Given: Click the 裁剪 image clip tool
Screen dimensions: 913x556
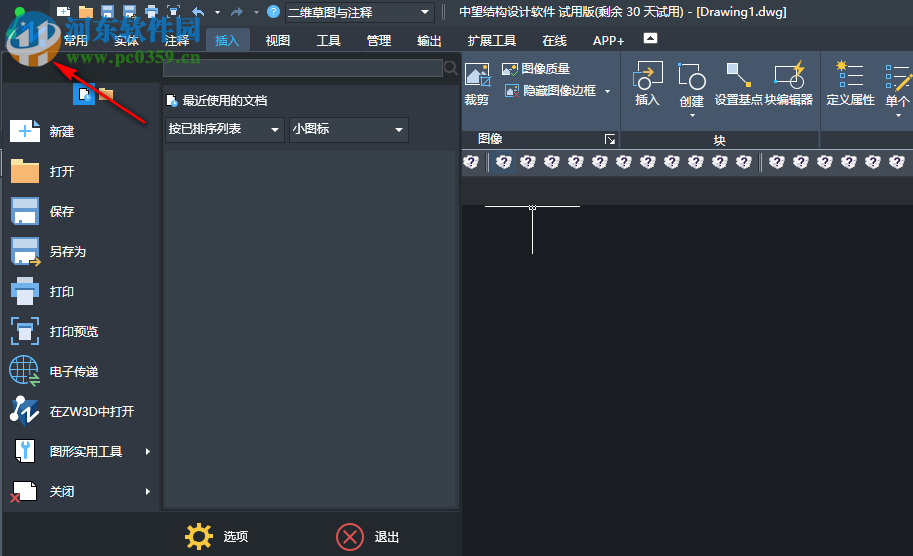Looking at the screenshot, I should point(477,83).
